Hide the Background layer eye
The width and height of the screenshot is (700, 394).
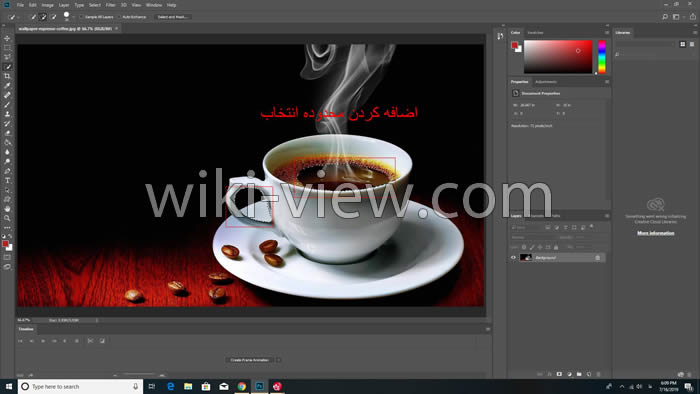(513, 257)
